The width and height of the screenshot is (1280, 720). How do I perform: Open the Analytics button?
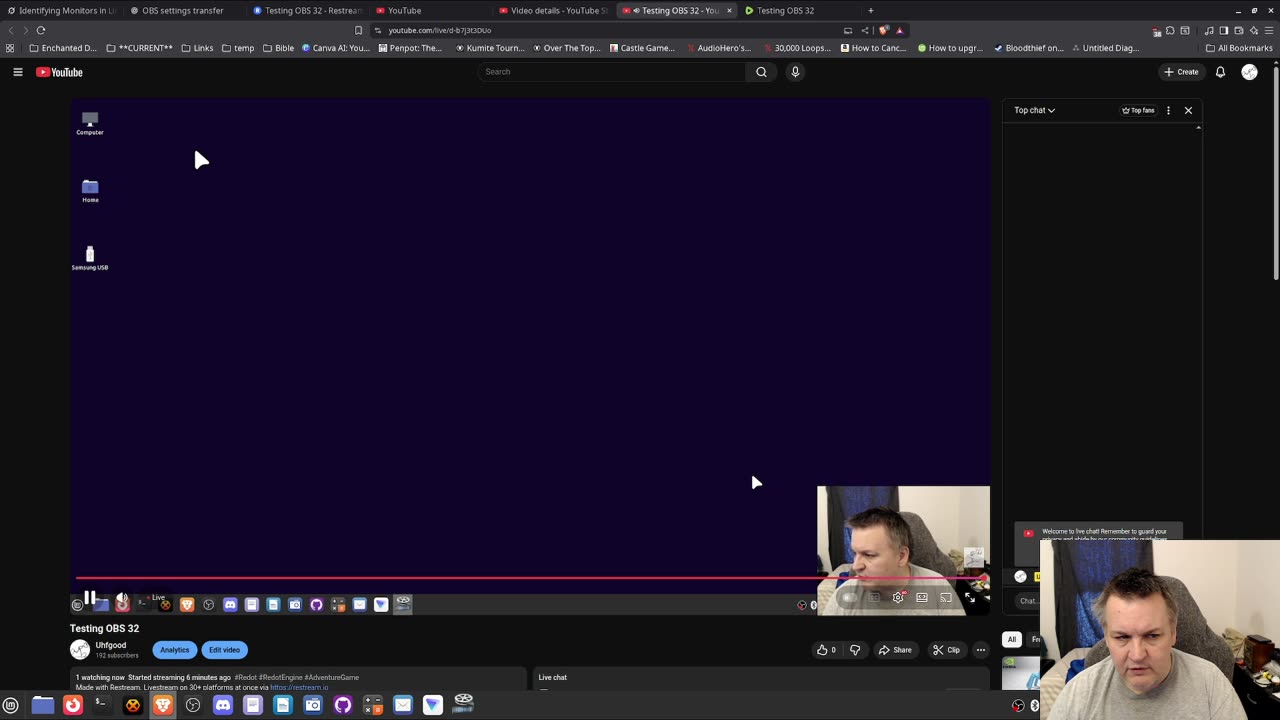click(174, 650)
